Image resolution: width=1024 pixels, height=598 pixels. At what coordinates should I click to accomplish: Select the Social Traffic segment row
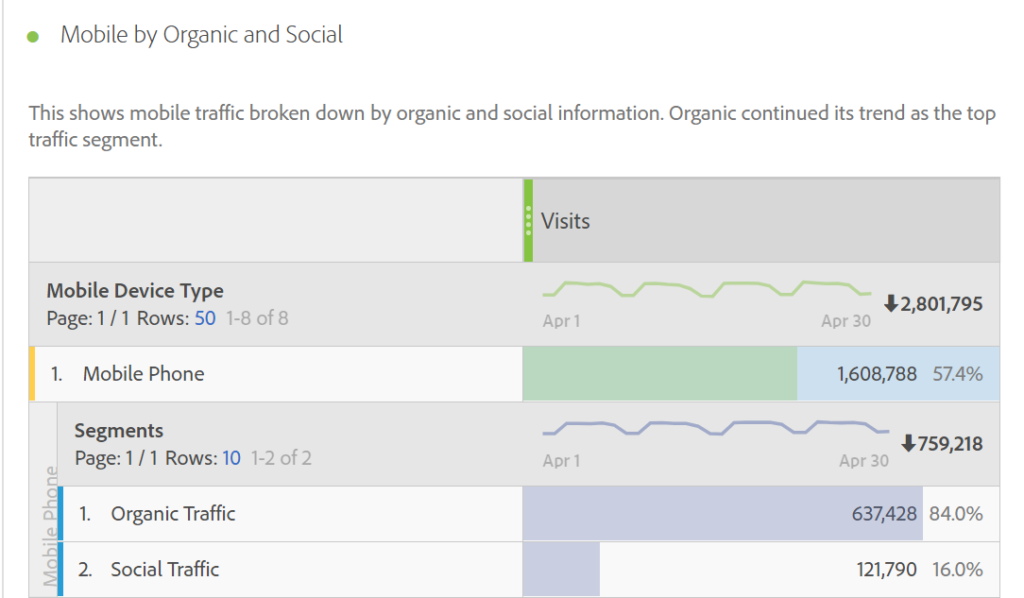pyautogui.click(x=165, y=570)
